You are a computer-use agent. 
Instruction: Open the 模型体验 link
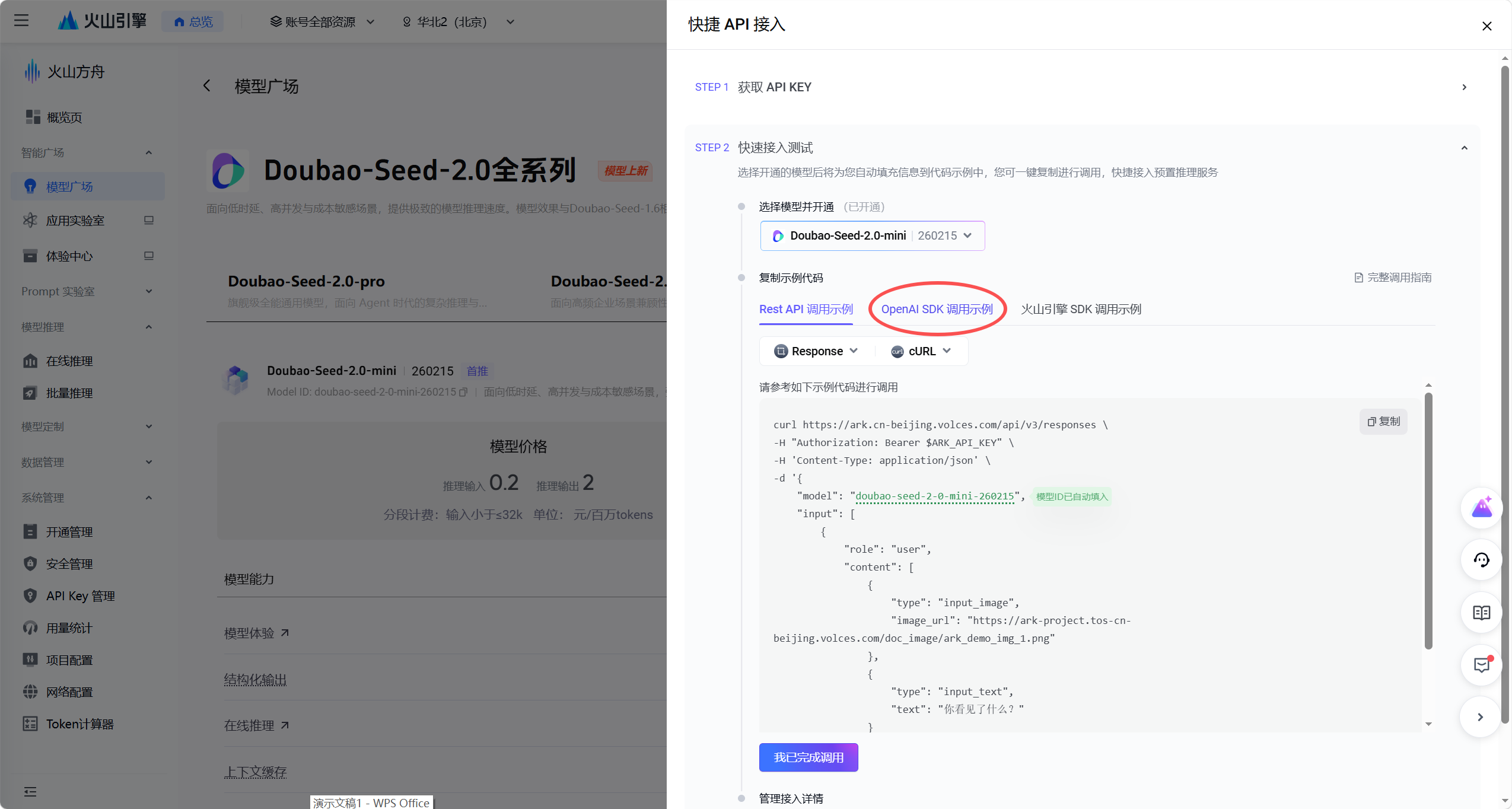click(257, 633)
